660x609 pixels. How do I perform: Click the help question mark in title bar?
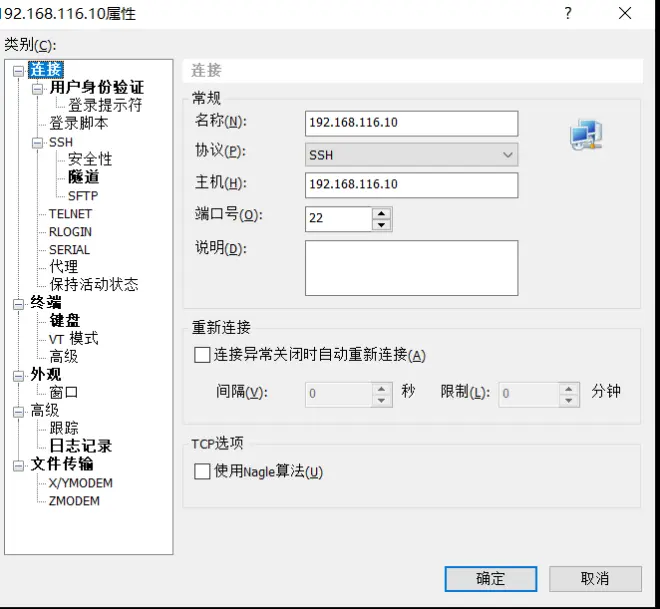pyautogui.click(x=568, y=13)
